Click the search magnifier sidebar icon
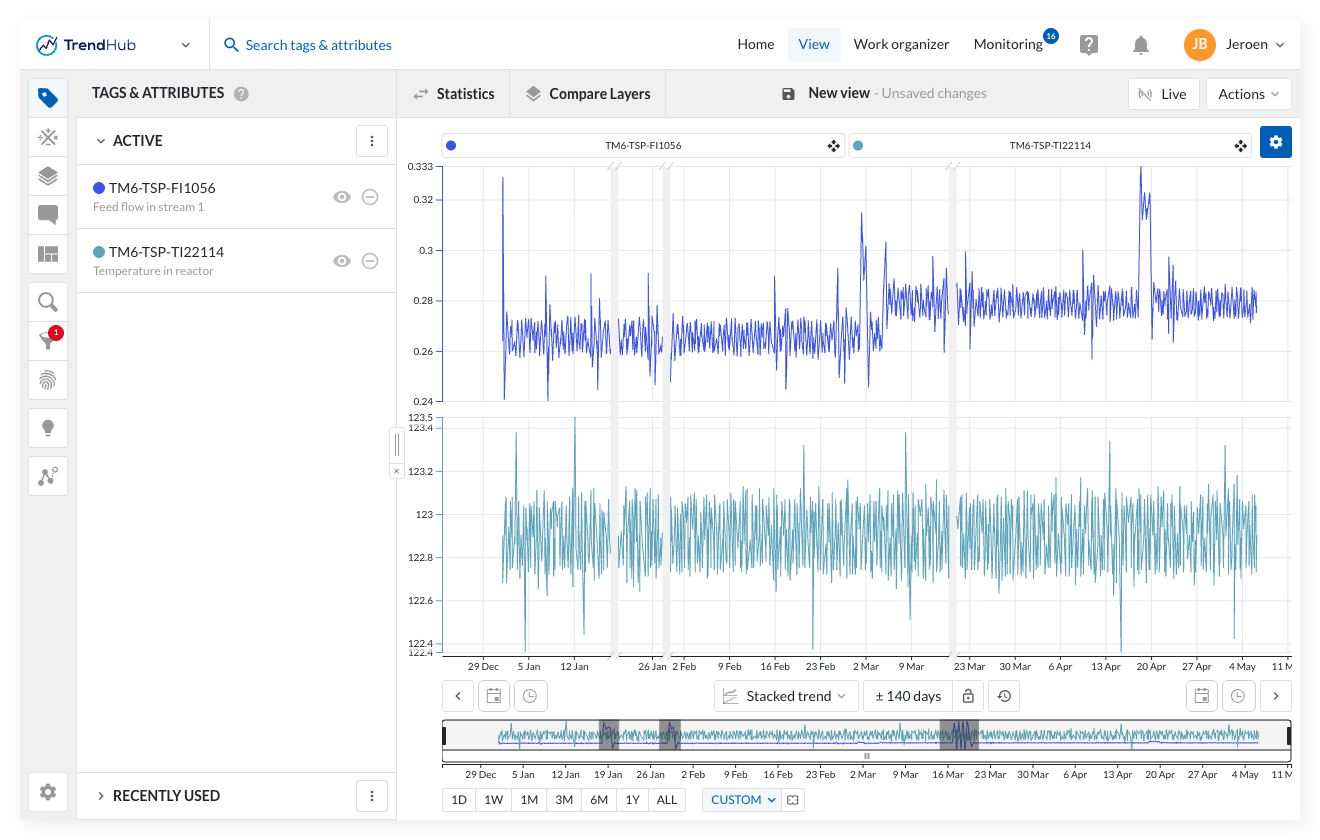The height and width of the screenshot is (840, 1320). click(47, 302)
